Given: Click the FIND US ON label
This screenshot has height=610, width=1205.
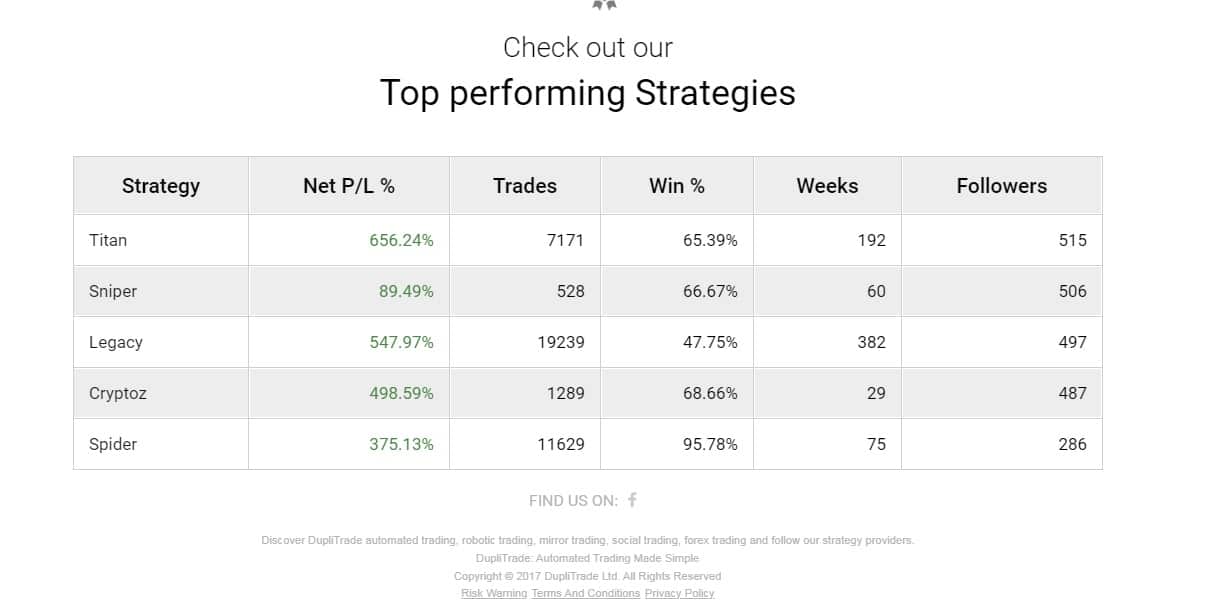Looking at the screenshot, I should [573, 501].
